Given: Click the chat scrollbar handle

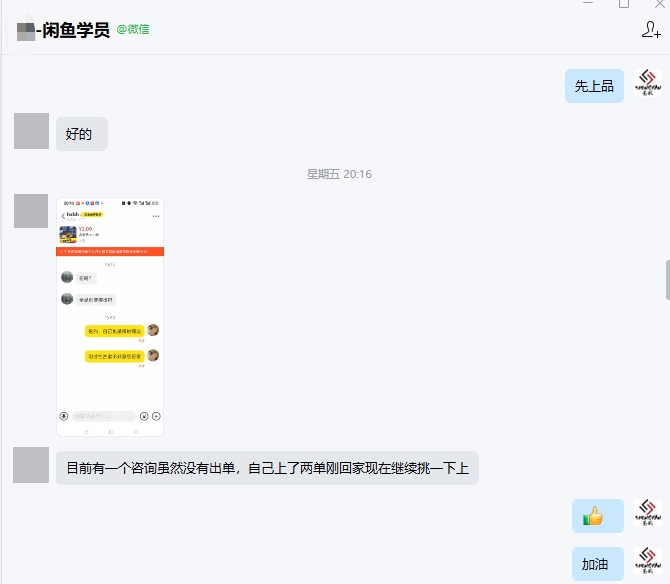Looking at the screenshot, I should (x=667, y=280).
